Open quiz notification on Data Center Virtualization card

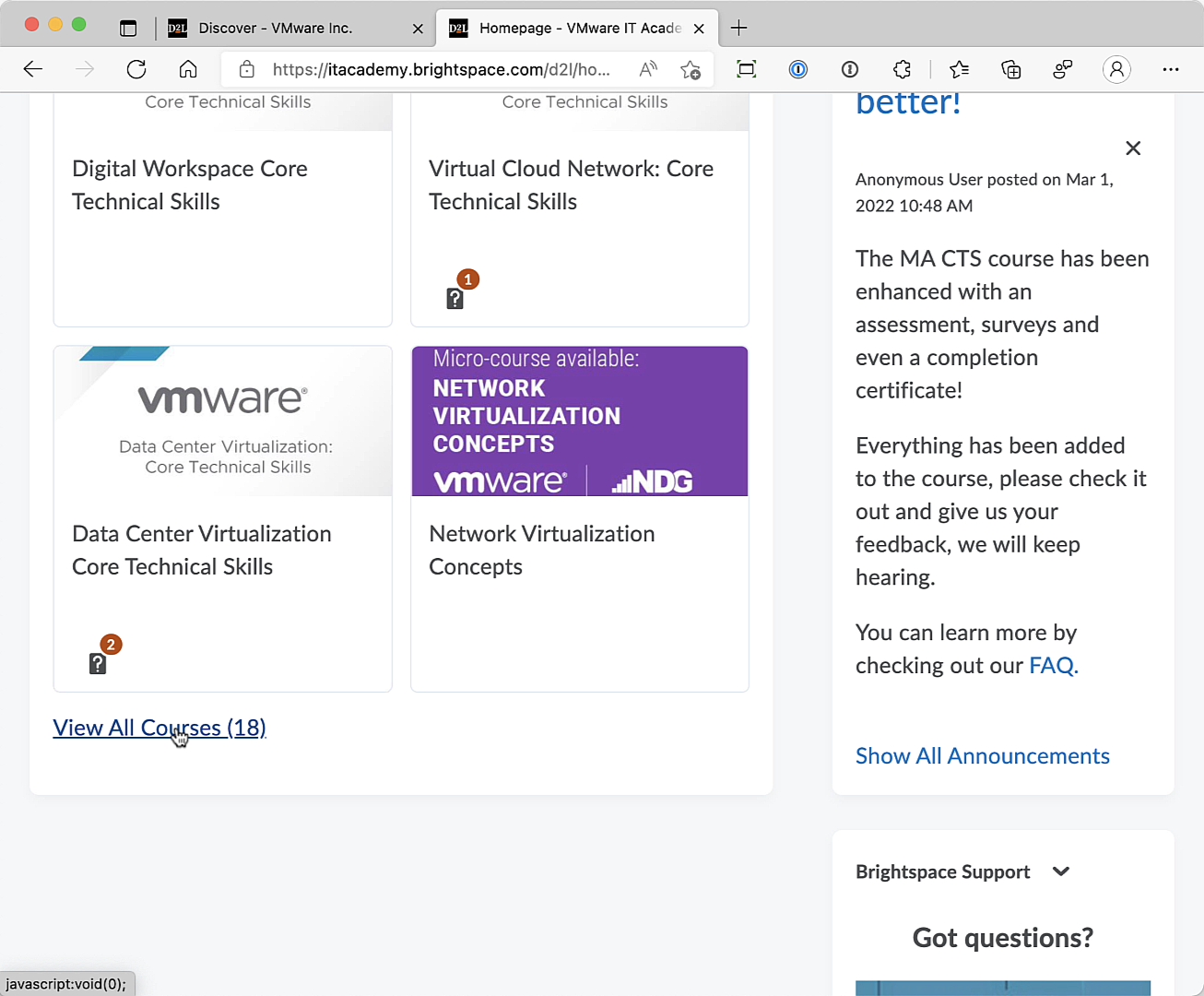[x=99, y=662]
